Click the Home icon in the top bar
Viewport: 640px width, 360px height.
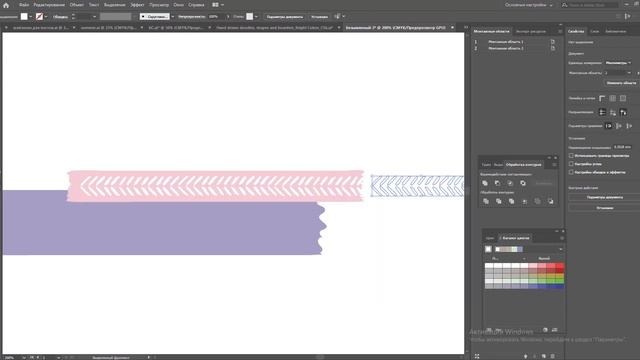click(6, 5)
